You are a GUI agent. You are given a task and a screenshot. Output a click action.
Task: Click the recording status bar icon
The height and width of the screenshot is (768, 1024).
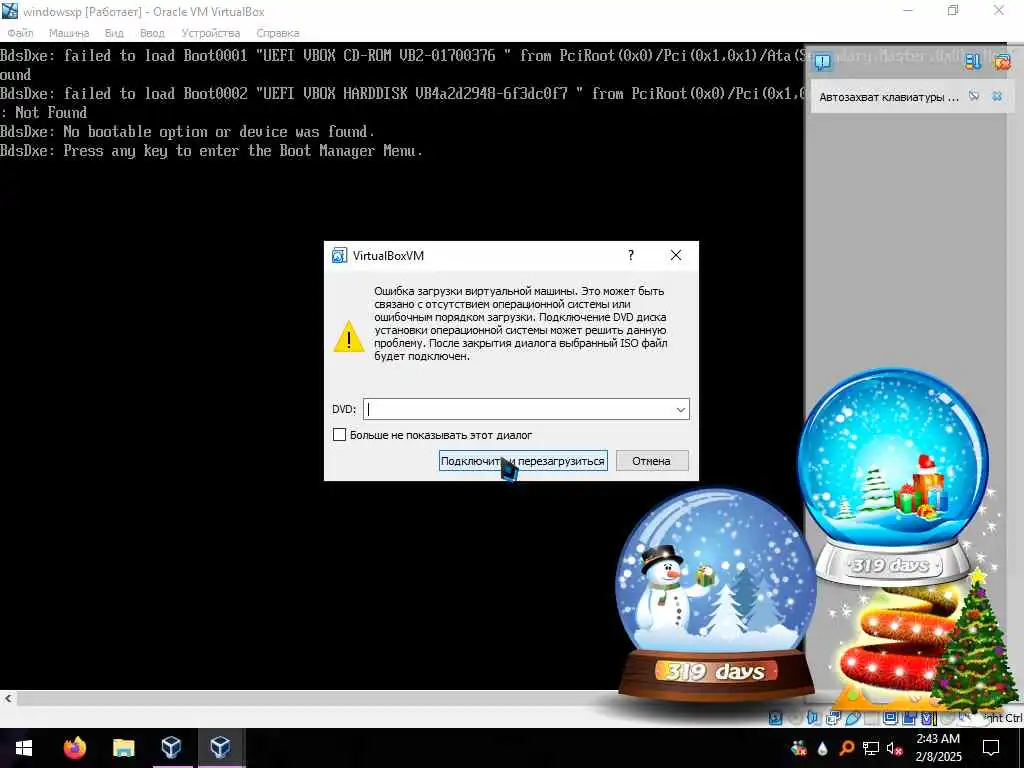coord(909,718)
